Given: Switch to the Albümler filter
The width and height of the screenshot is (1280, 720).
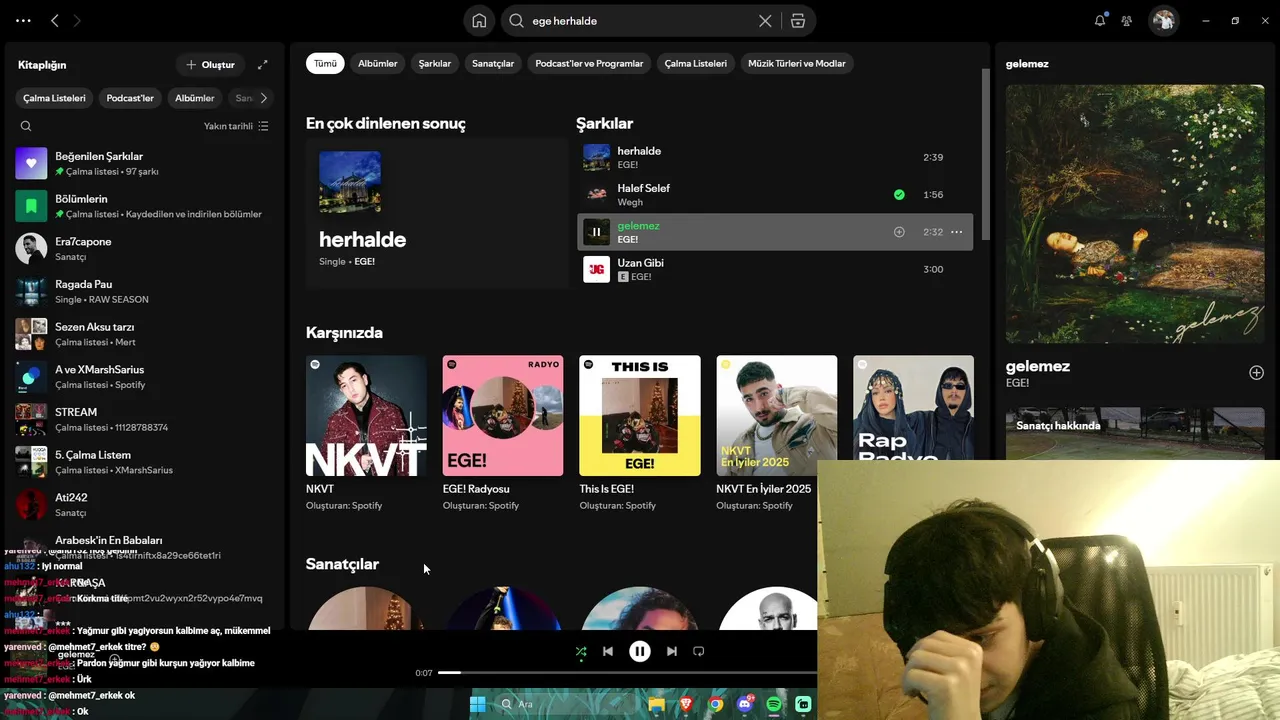Looking at the screenshot, I should tap(378, 63).
